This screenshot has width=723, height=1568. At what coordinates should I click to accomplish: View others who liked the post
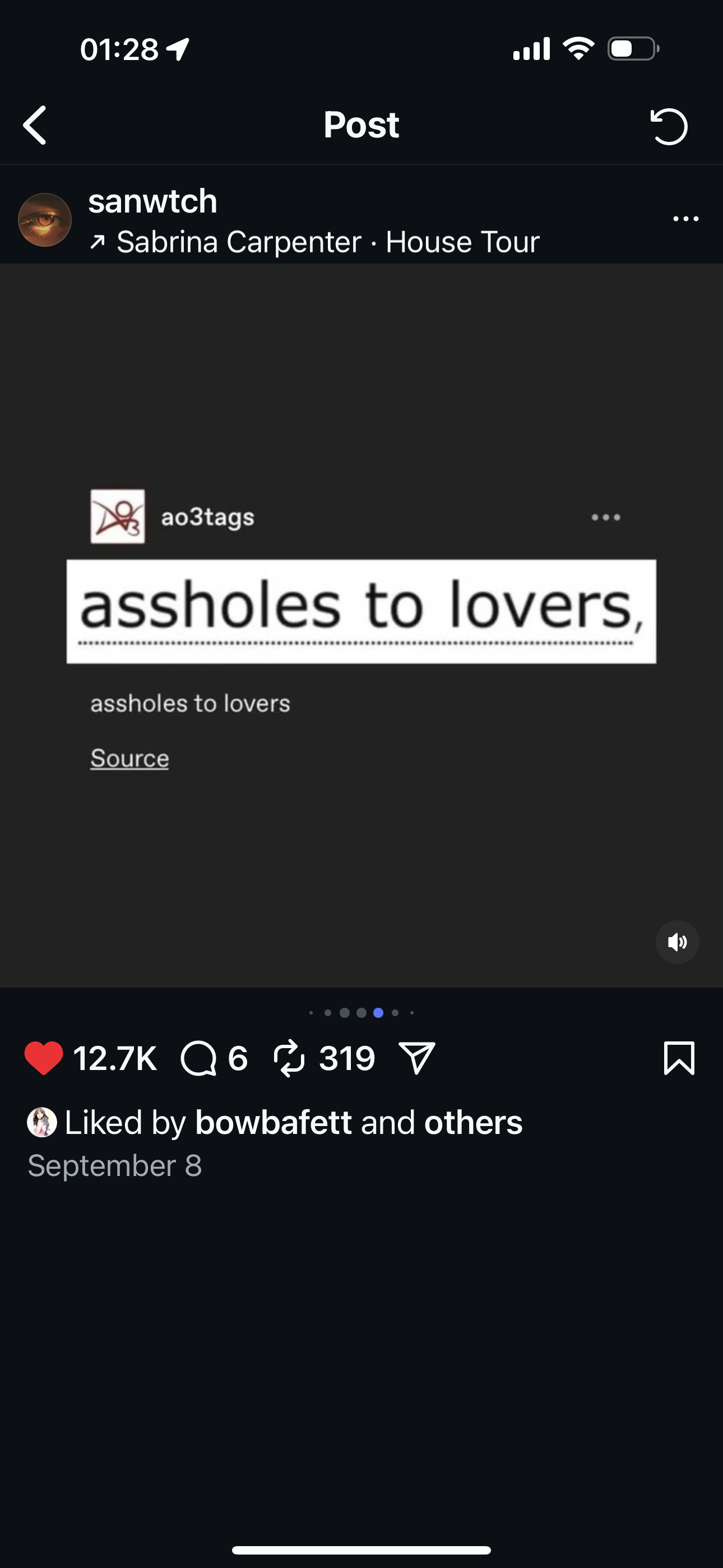(473, 1122)
